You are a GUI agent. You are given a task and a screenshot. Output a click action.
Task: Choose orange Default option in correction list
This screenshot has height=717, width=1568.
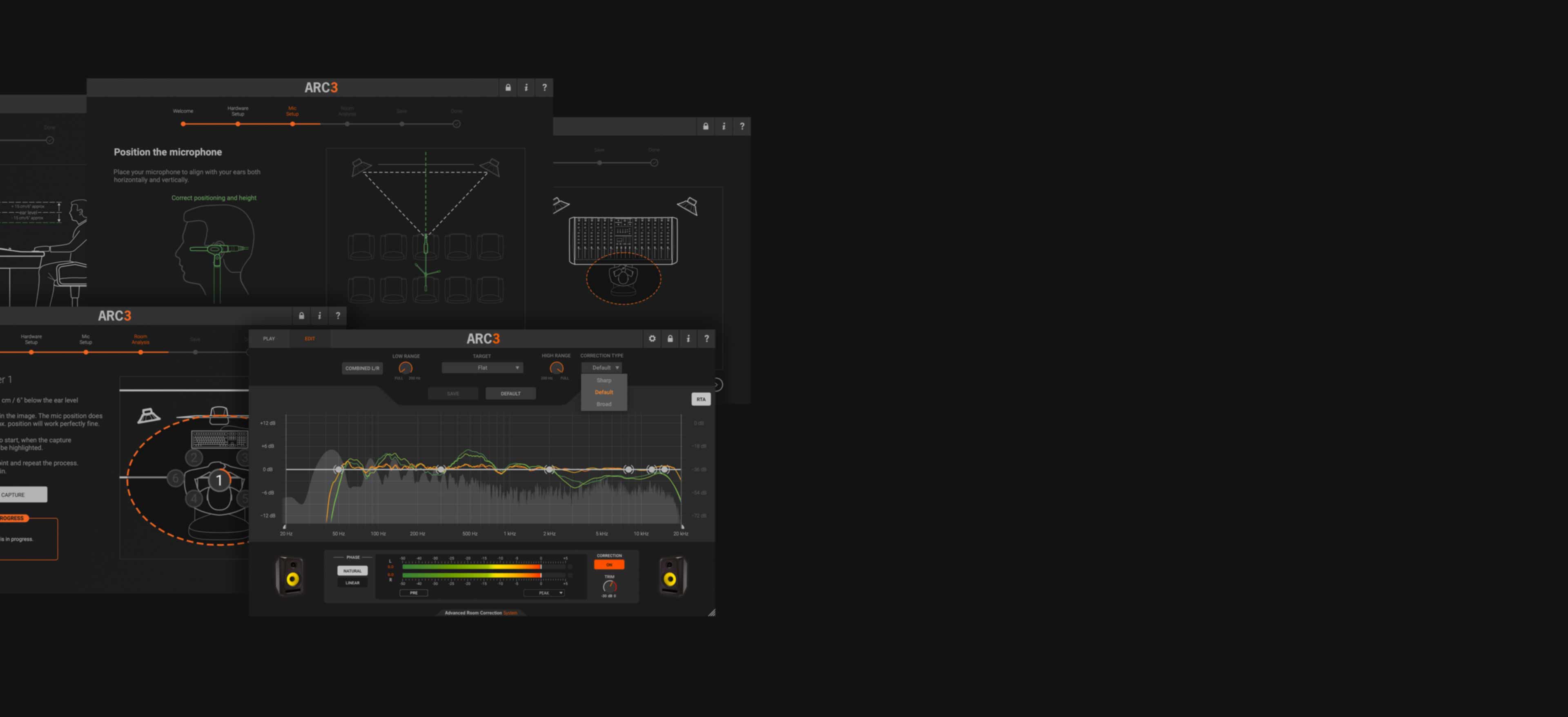[x=604, y=392]
